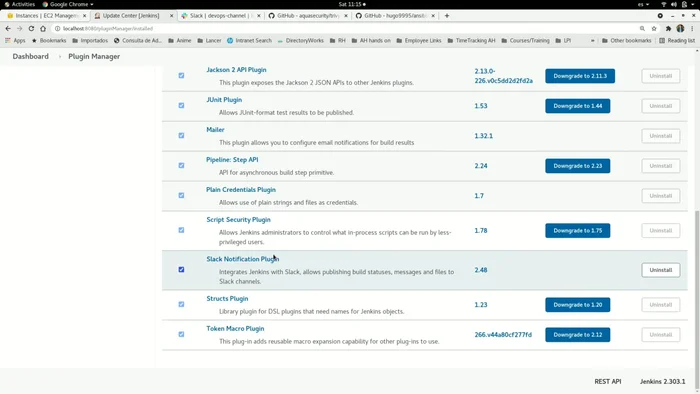700x394 pixels.
Task: Open the TimeTracking AH bookmark folder
Action: (471, 41)
